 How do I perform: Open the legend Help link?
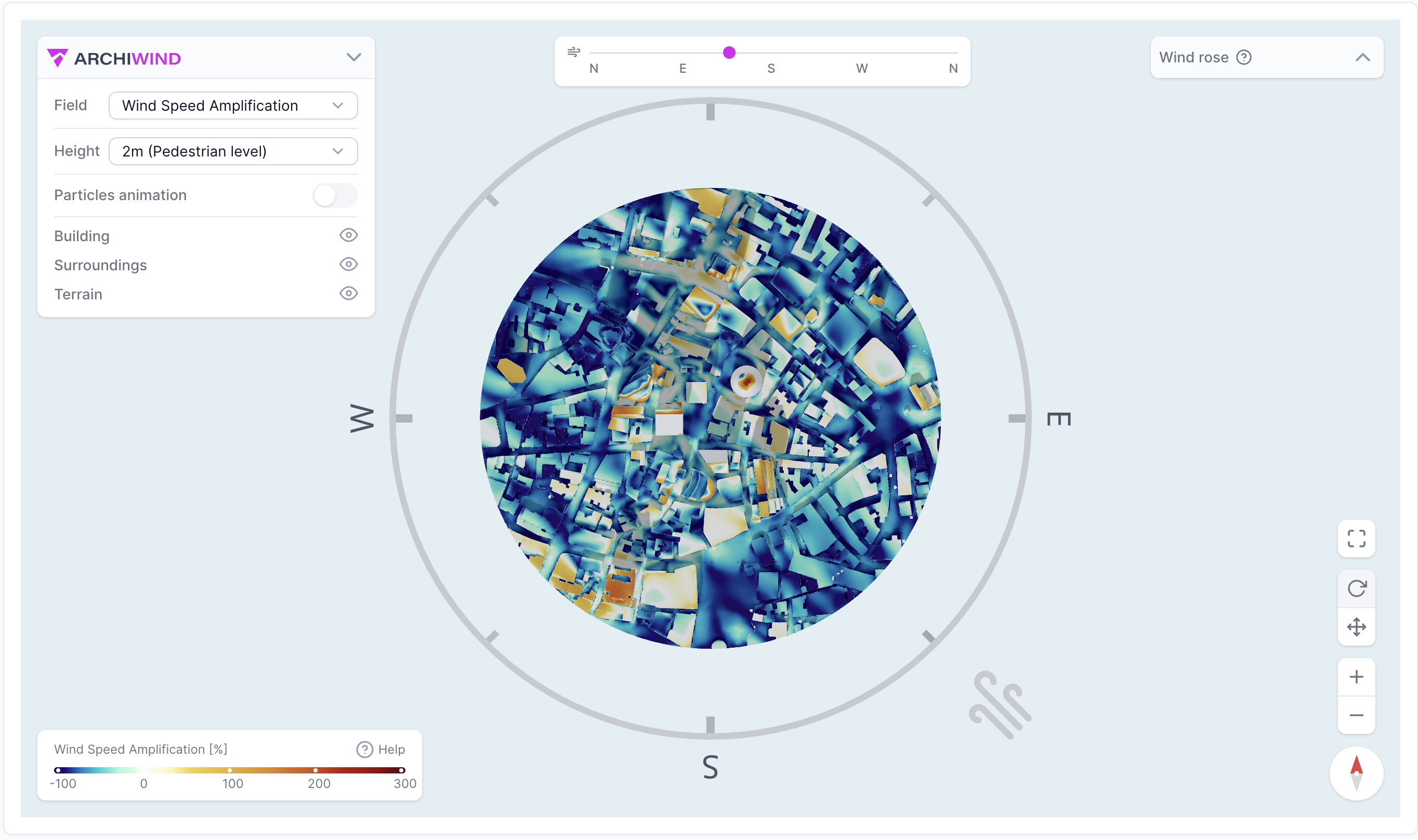pos(380,750)
